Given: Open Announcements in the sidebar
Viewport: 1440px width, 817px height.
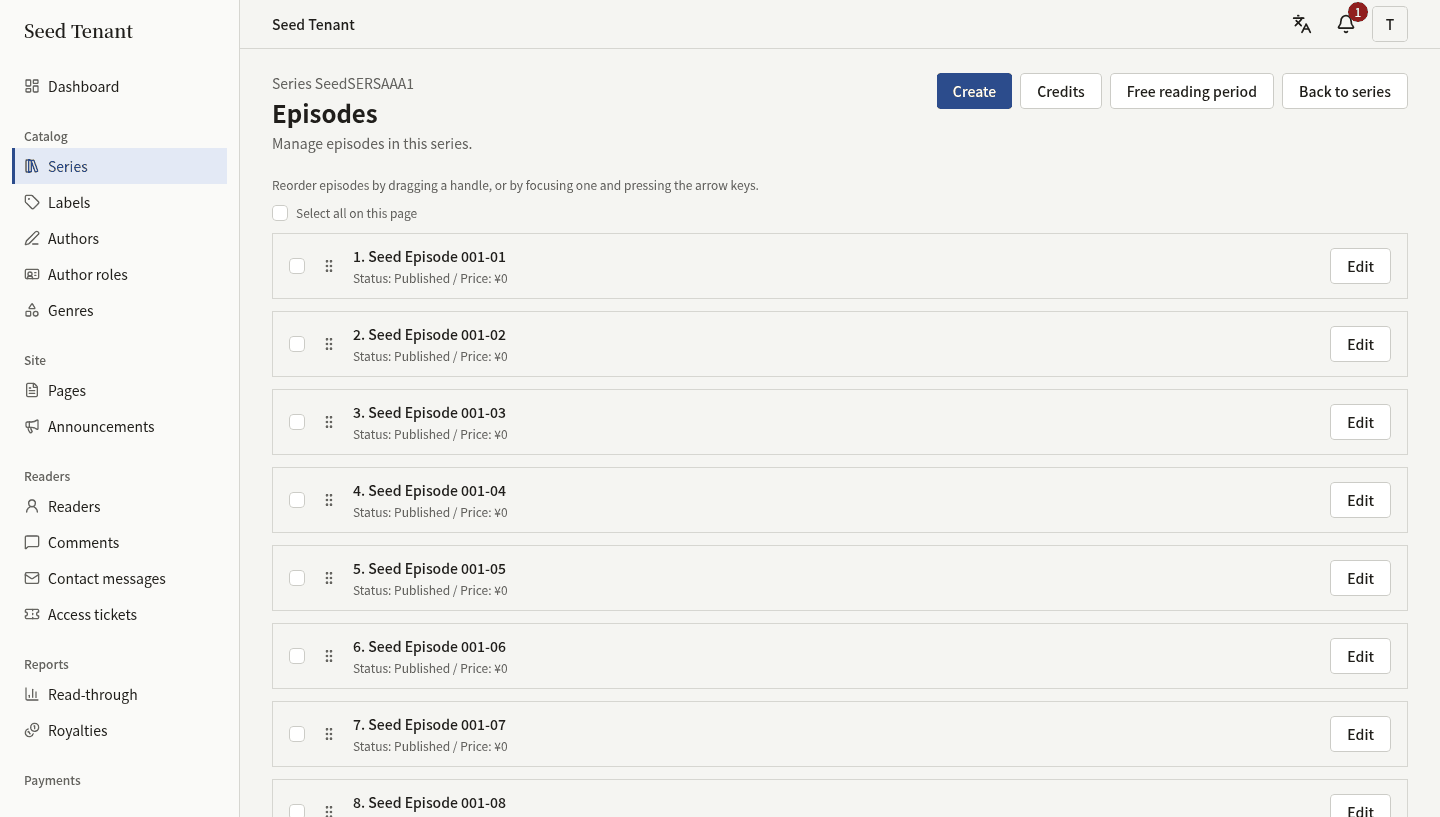Looking at the screenshot, I should [120, 426].
